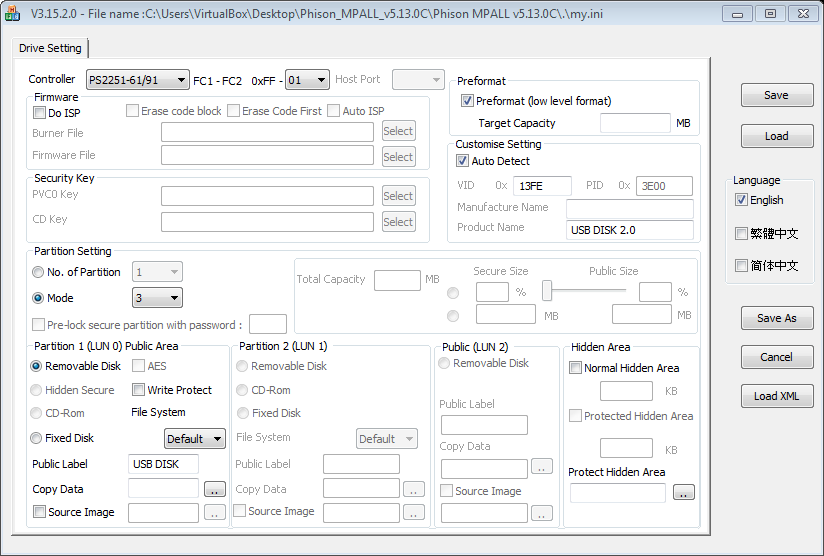Tick Source Image for Public (LUN 2)
Screen dimensions: 824x556
click(x=446, y=490)
